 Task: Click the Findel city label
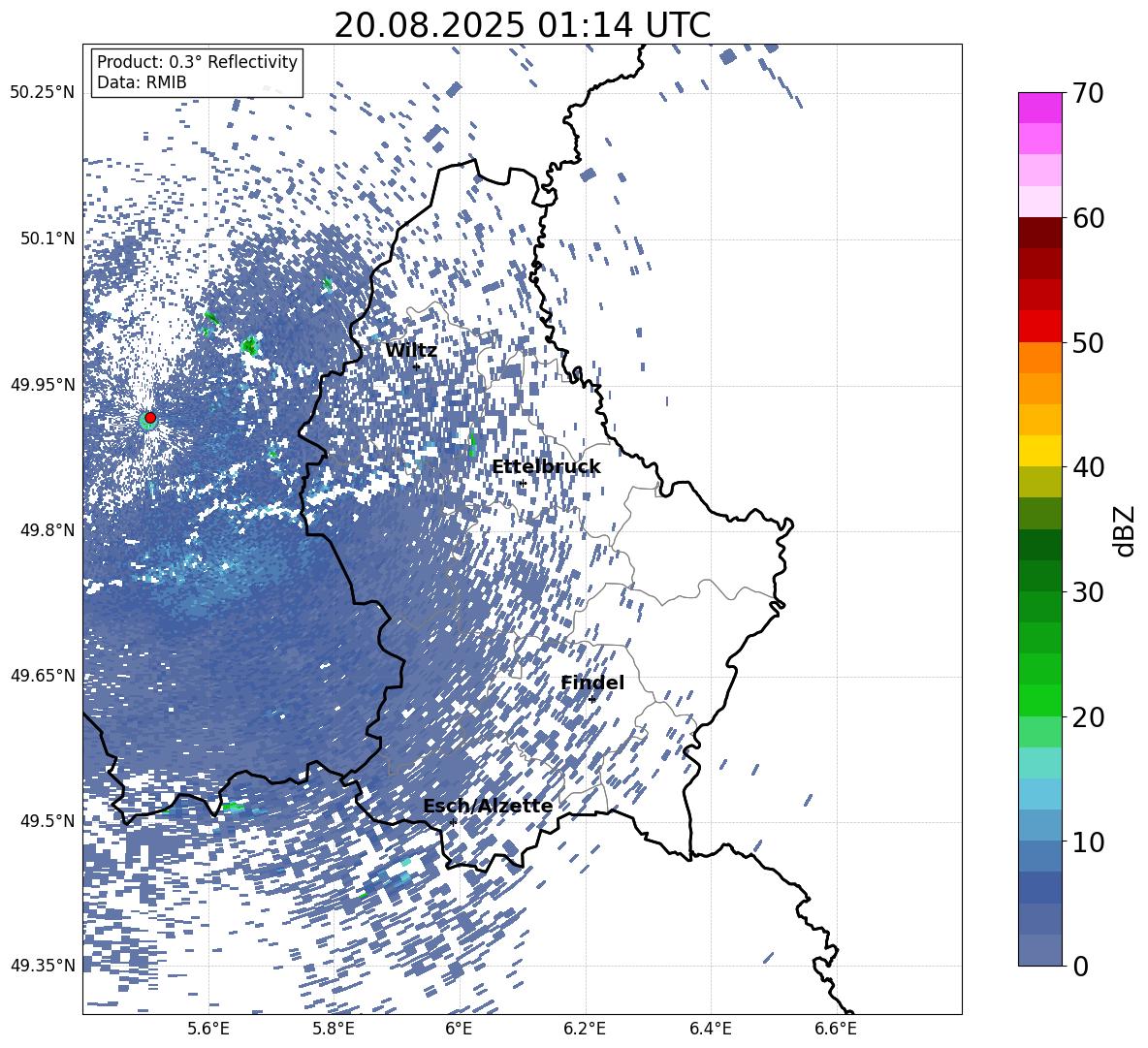(592, 683)
